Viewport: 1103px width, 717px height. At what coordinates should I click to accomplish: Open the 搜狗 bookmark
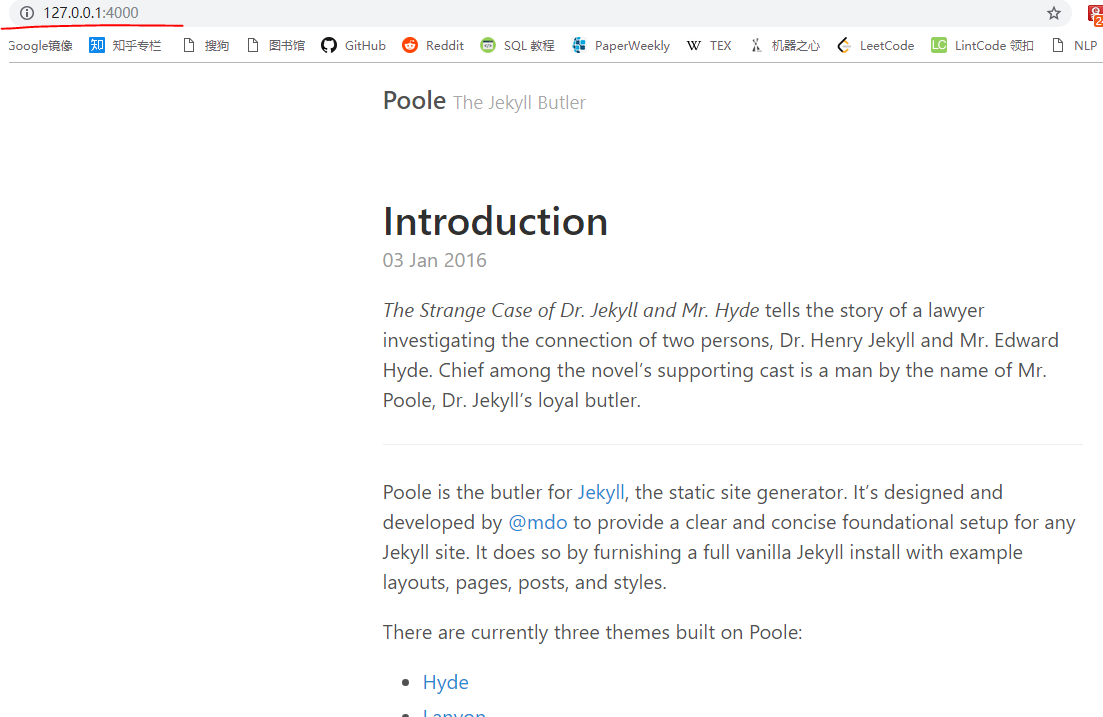click(x=205, y=46)
